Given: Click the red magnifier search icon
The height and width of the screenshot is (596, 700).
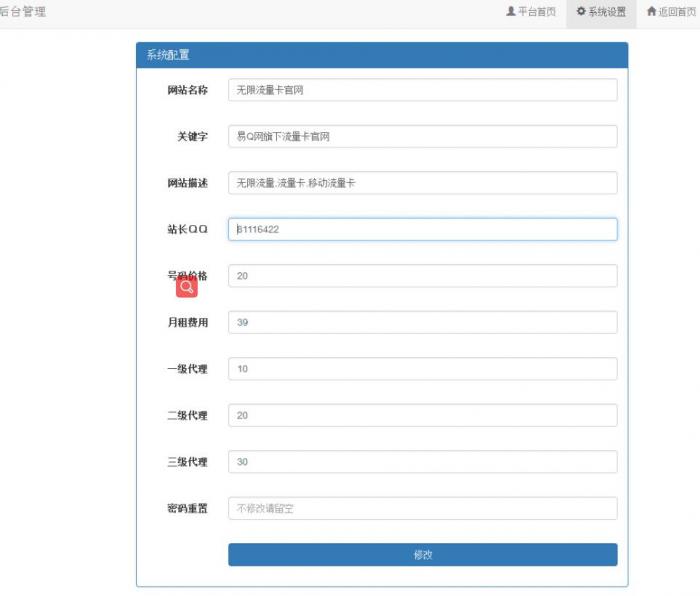Looking at the screenshot, I should pos(187,288).
